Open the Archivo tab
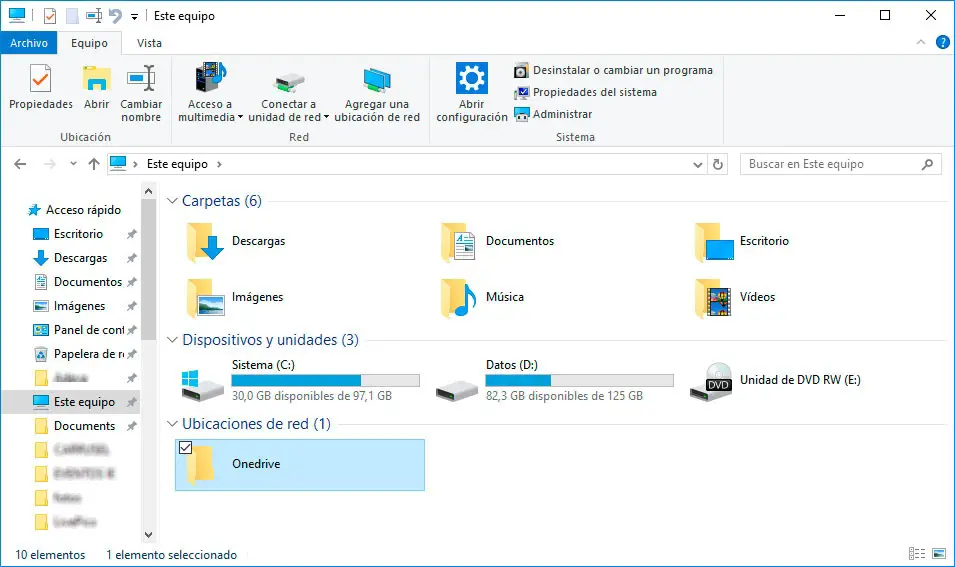This screenshot has width=955, height=567. (29, 43)
